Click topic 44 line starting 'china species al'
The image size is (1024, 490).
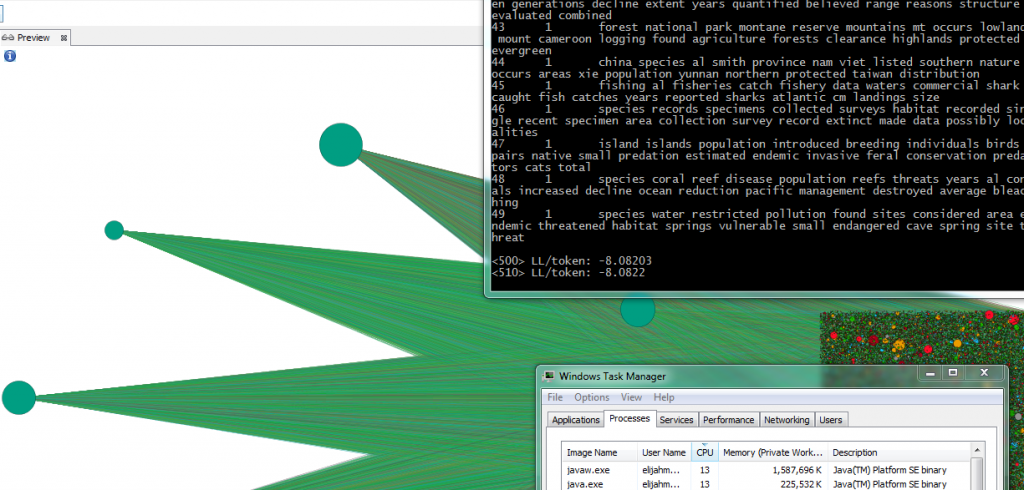pyautogui.click(x=758, y=62)
